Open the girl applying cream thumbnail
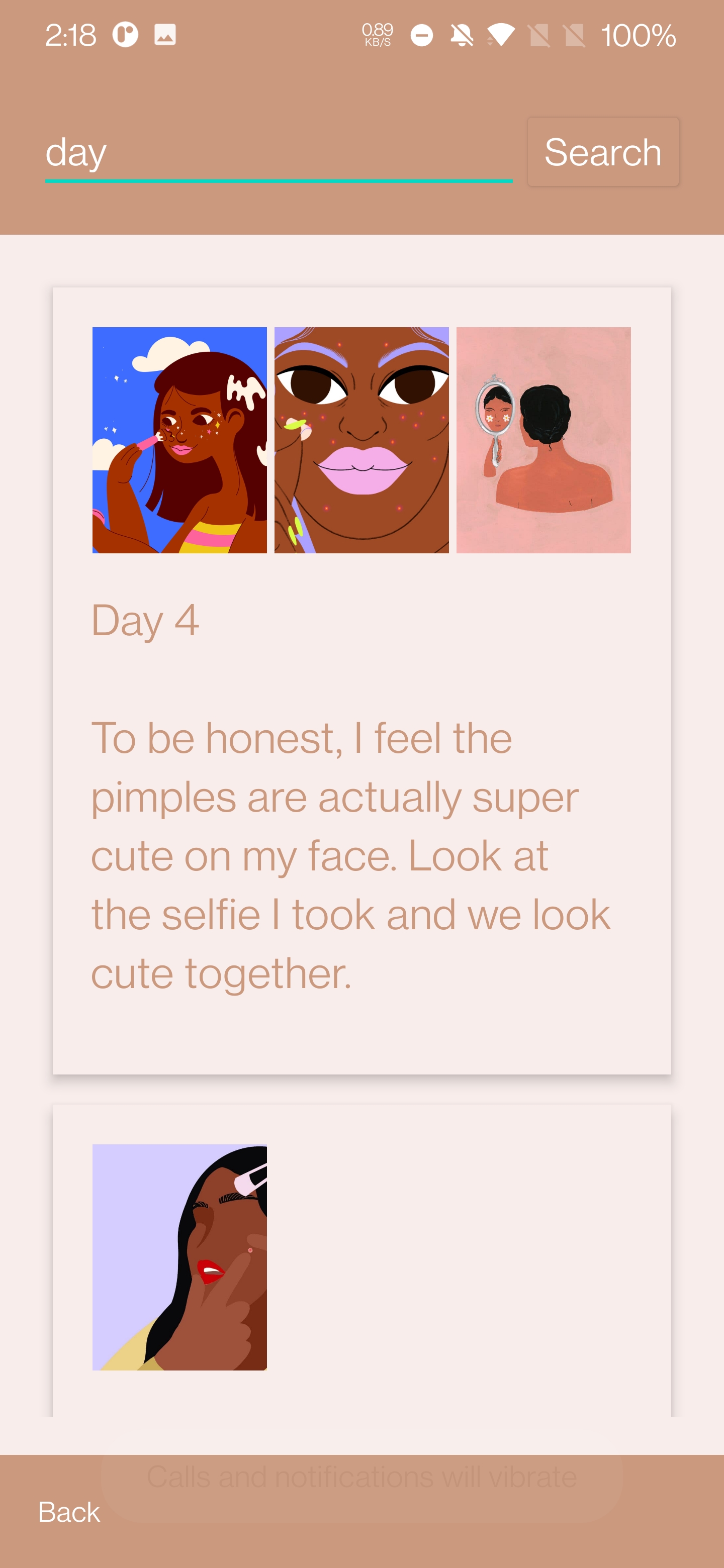 [x=179, y=440]
